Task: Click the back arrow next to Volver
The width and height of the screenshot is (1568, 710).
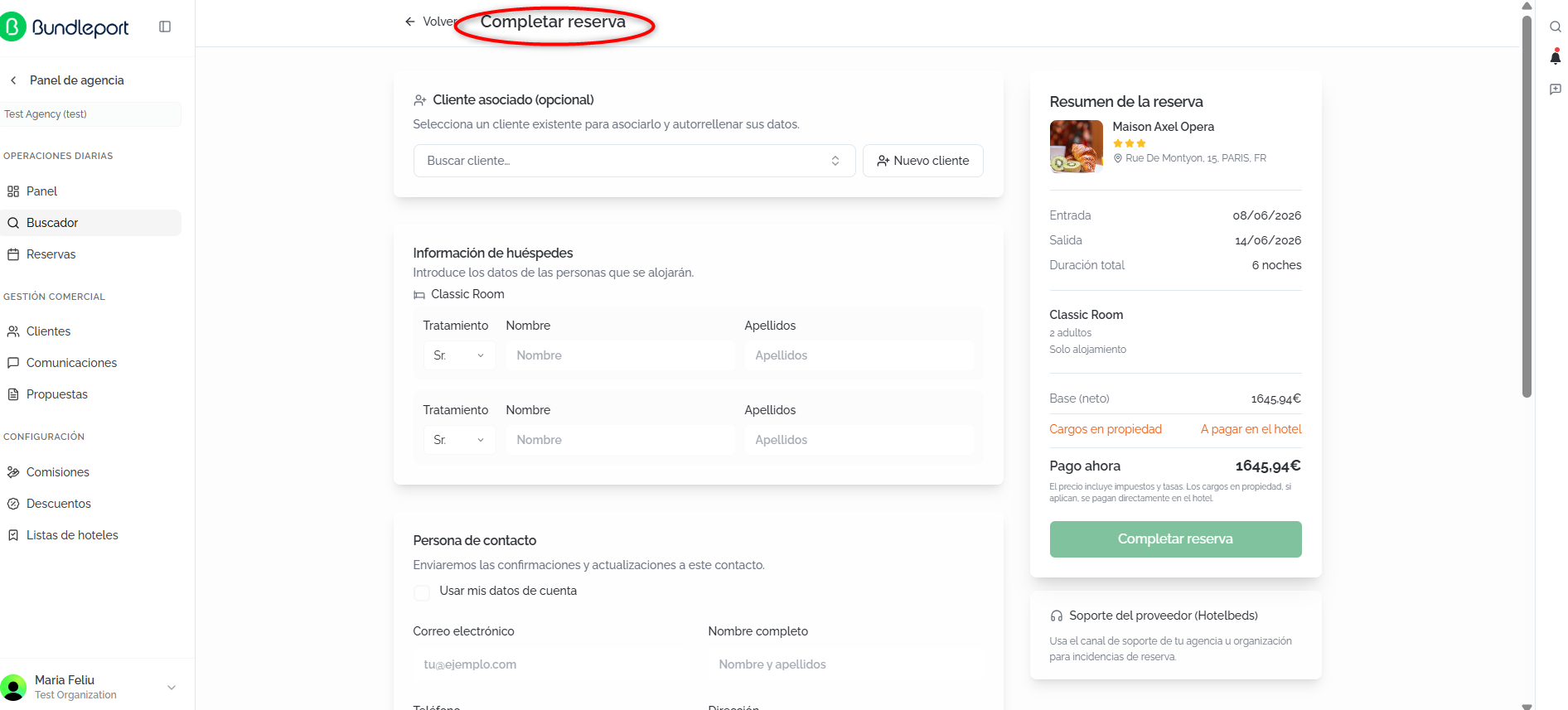Action: tap(409, 22)
